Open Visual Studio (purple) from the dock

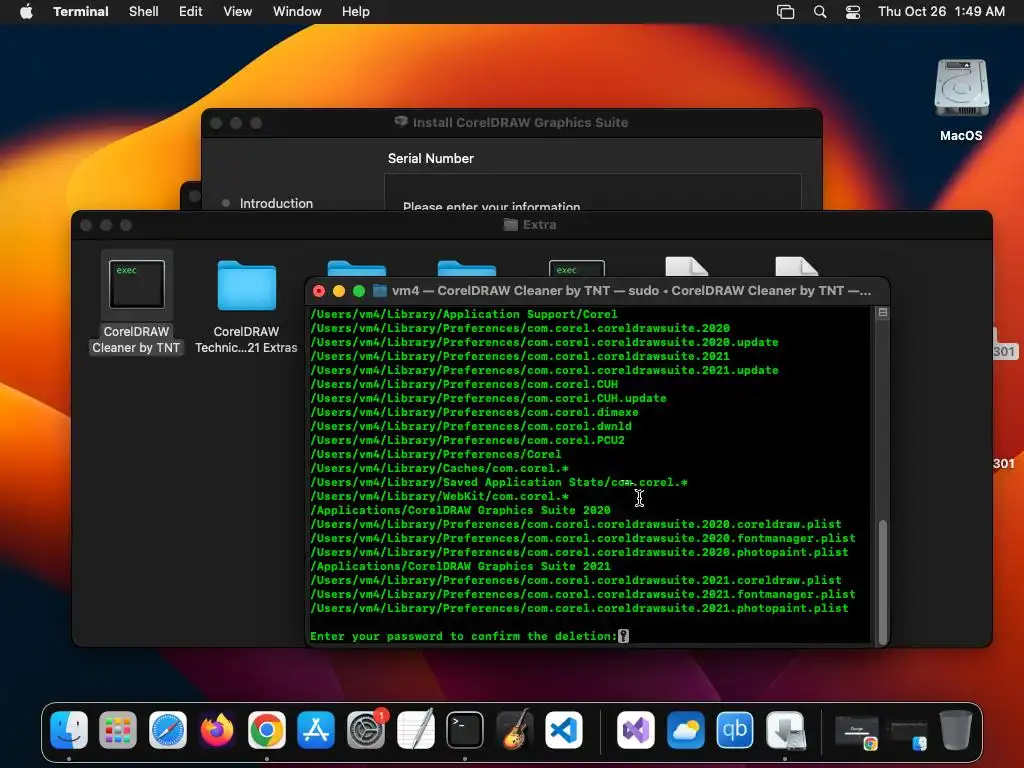636,729
